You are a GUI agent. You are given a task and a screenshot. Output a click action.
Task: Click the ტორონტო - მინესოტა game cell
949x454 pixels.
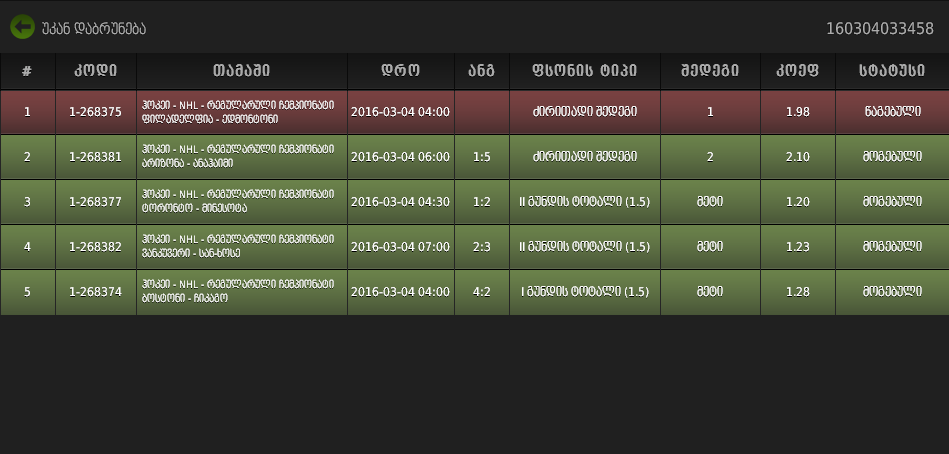[x=241, y=202]
